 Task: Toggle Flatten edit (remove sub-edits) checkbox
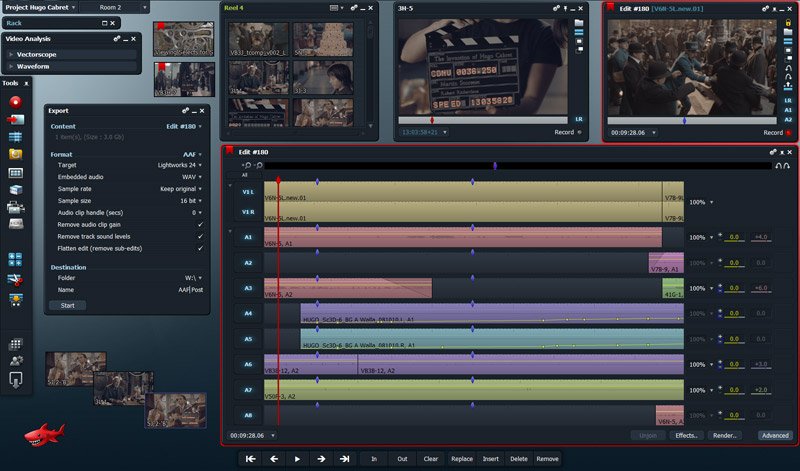(200, 248)
